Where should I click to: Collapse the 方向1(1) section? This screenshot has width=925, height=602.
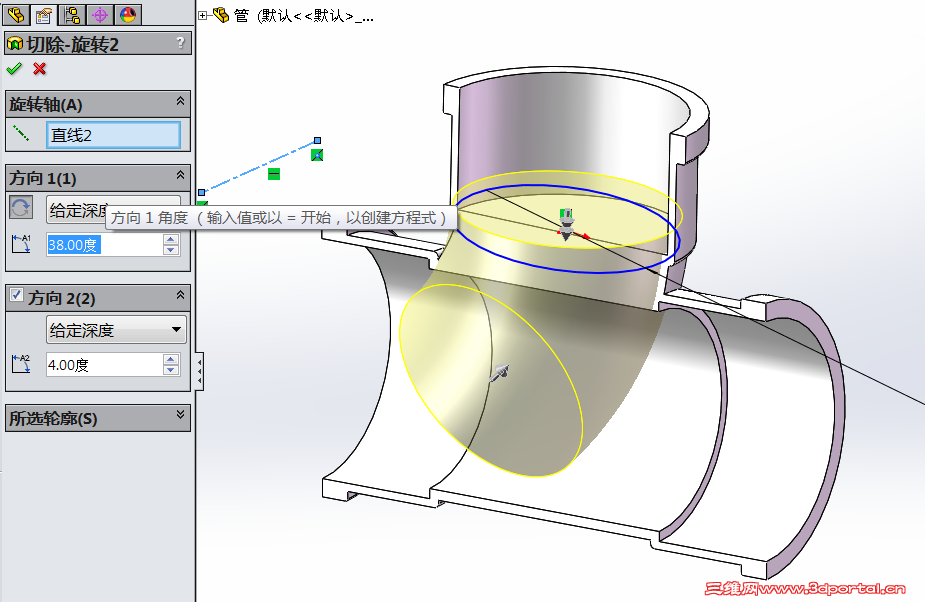pyautogui.click(x=181, y=175)
